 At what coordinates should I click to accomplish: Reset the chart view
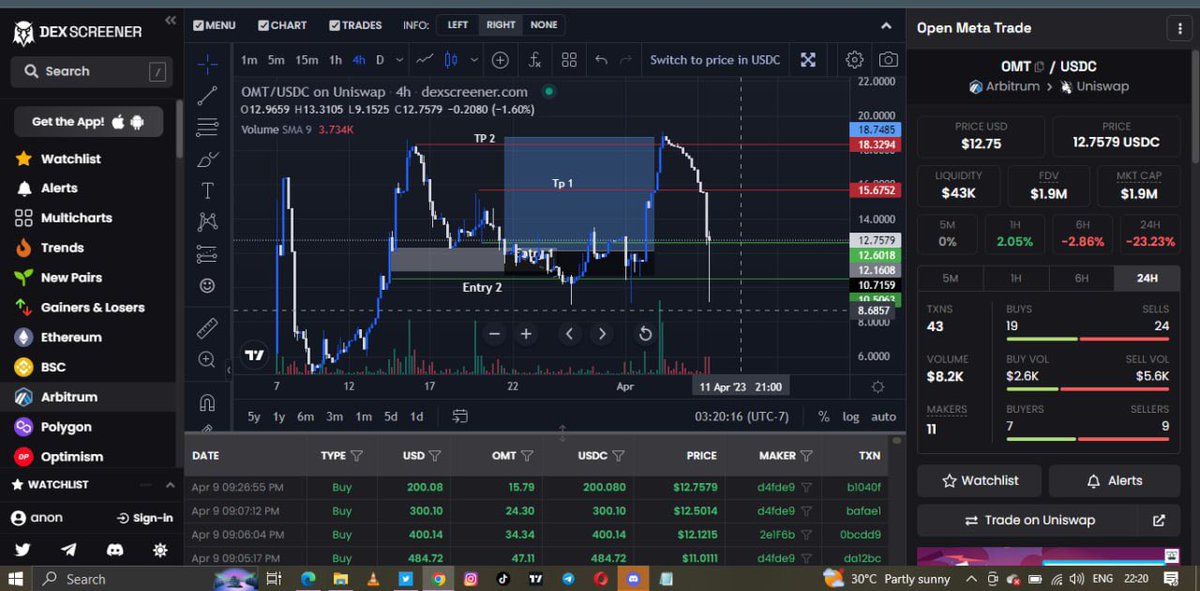[x=645, y=334]
